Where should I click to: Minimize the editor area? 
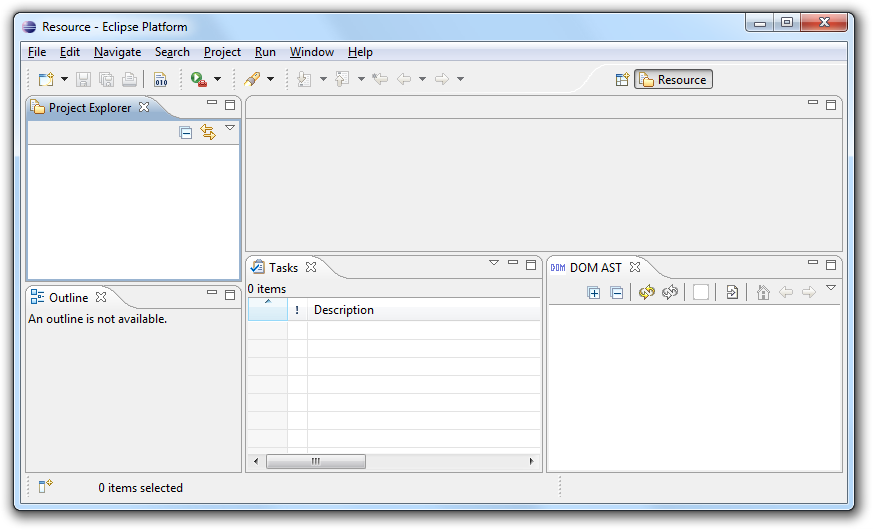813,102
